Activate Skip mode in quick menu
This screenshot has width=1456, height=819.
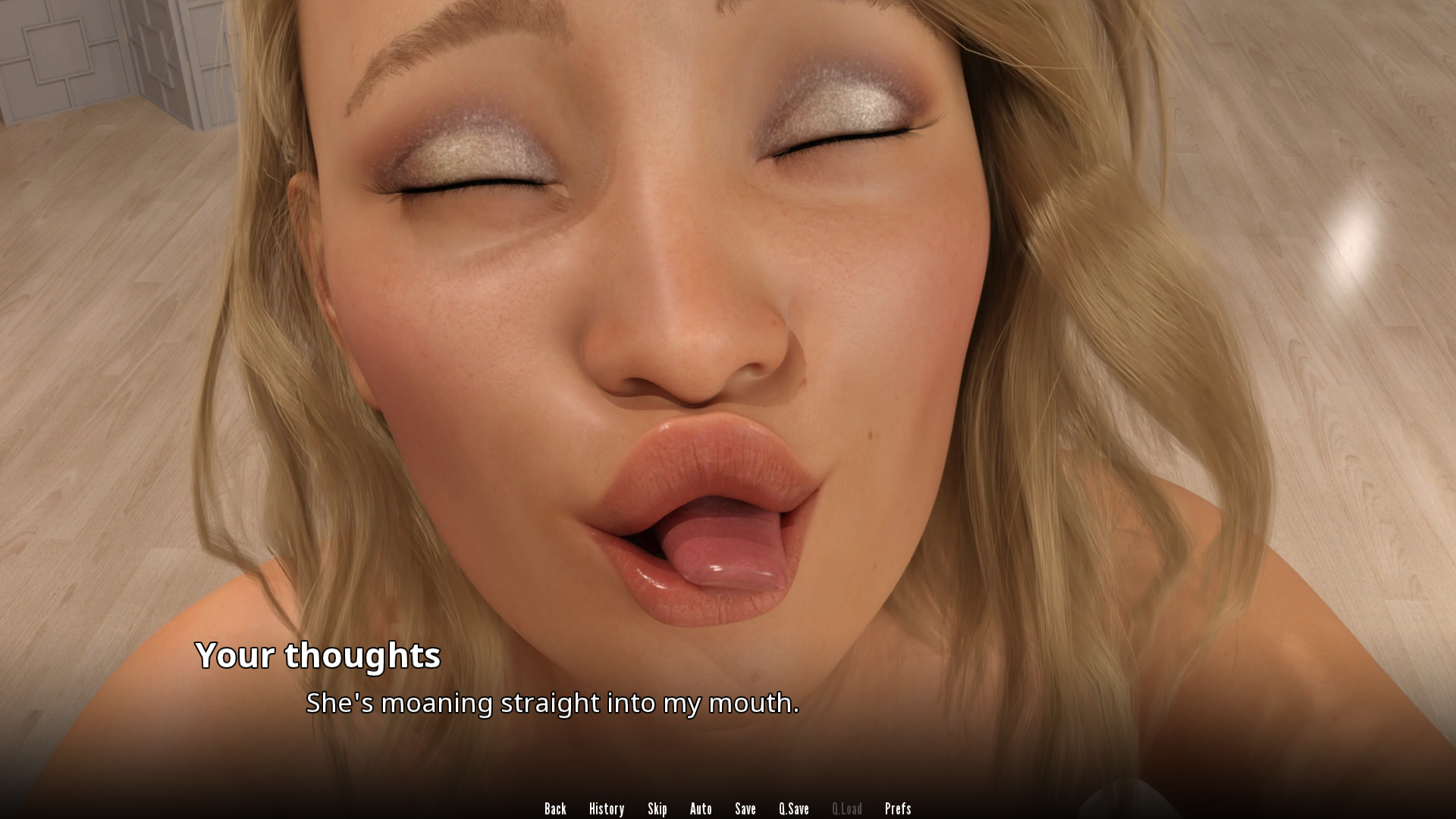coord(657,808)
